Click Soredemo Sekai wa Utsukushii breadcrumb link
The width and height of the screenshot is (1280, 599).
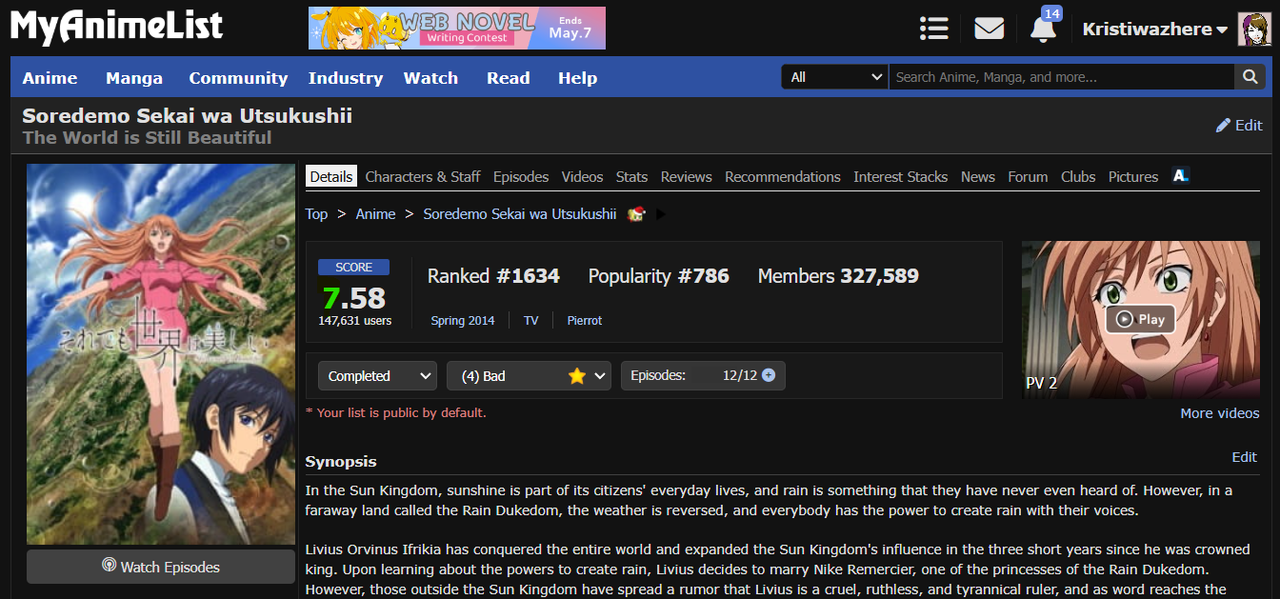pos(520,214)
